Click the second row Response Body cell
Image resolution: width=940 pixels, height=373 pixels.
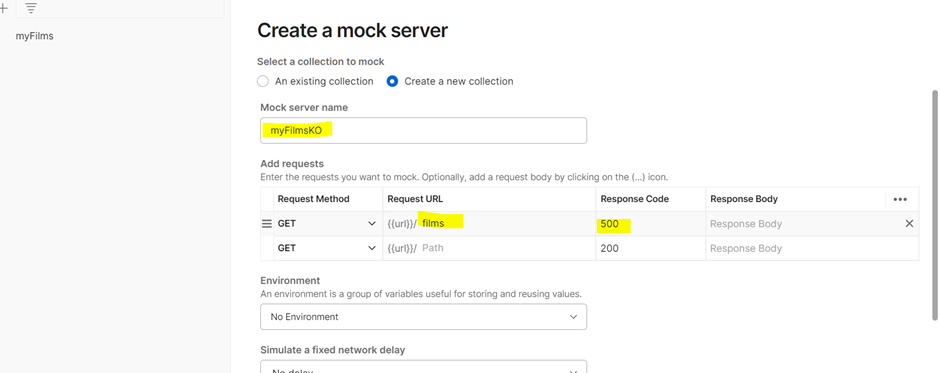812,248
